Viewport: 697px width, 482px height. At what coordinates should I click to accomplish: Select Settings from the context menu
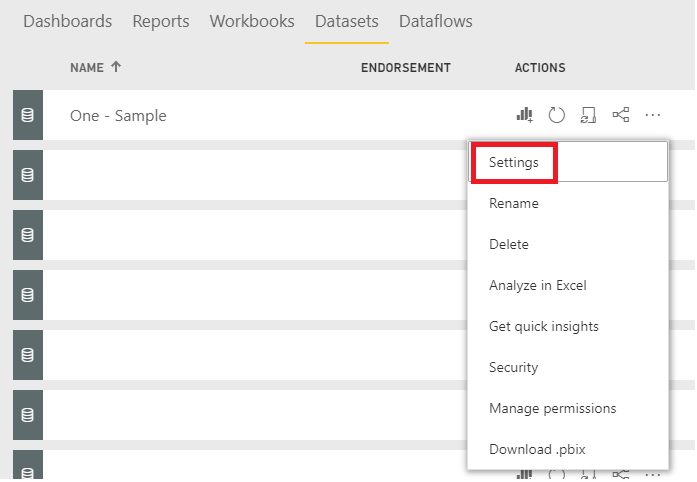514,162
